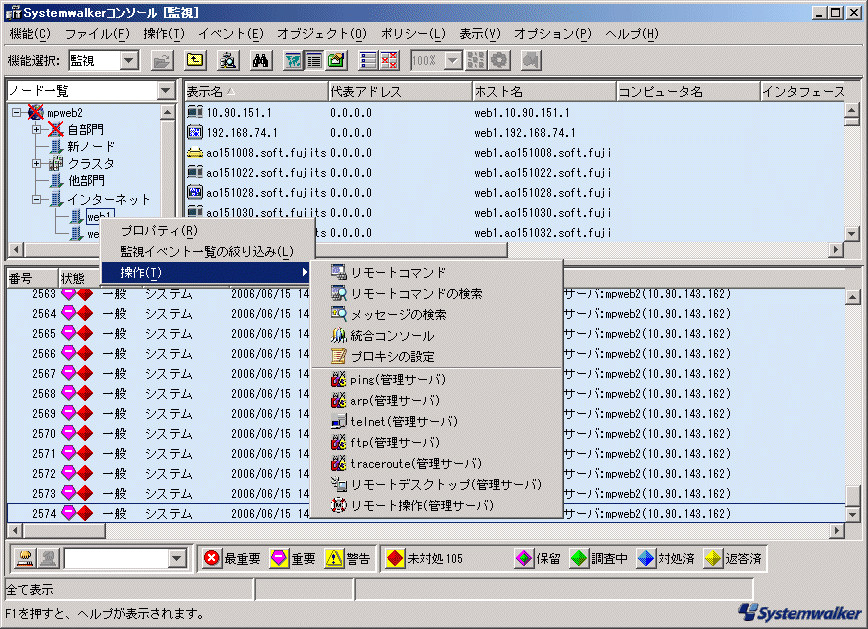This screenshot has width=868, height=629.
Task: Click the open folder toolbar icon
Action: (x=162, y=60)
